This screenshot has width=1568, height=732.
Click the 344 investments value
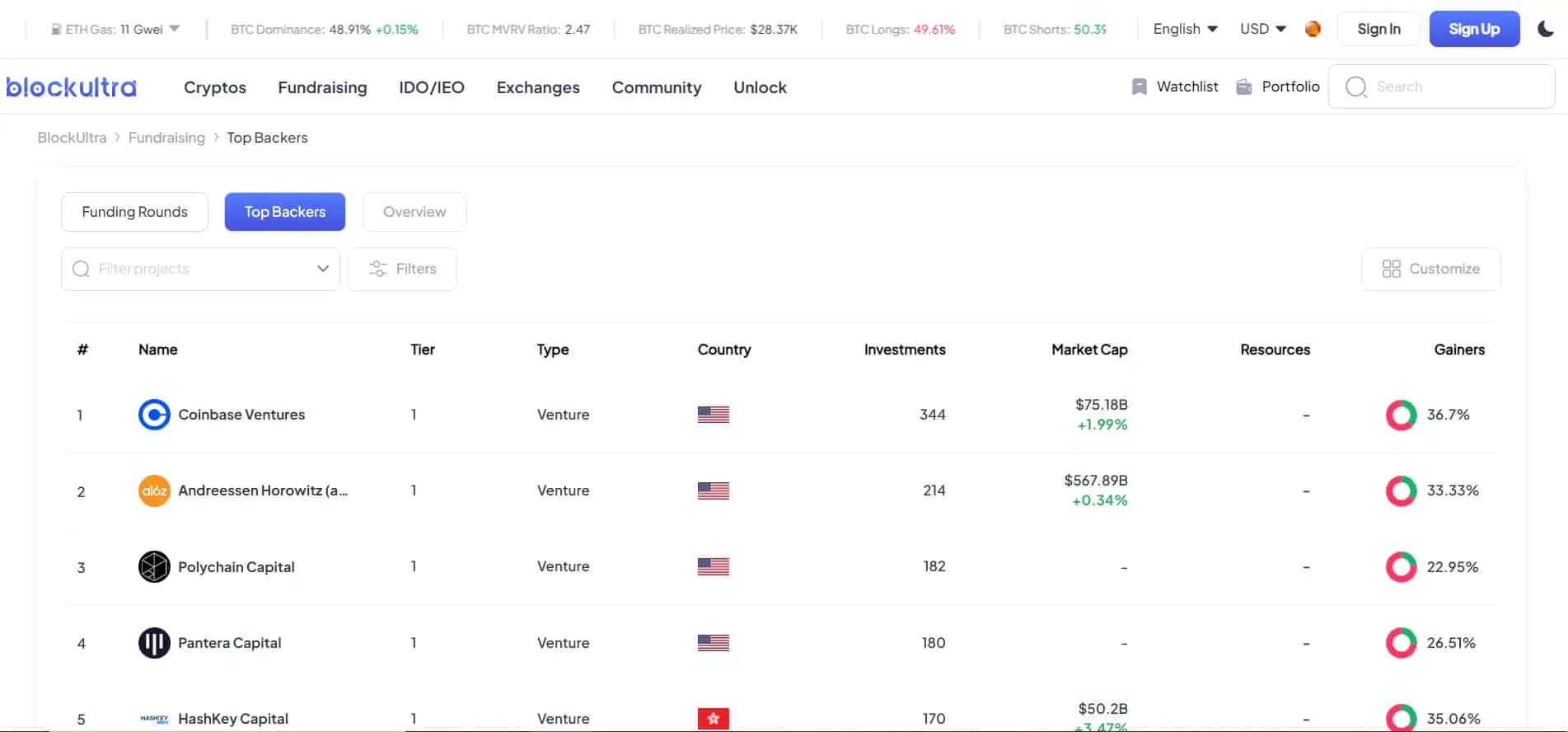pos(933,415)
